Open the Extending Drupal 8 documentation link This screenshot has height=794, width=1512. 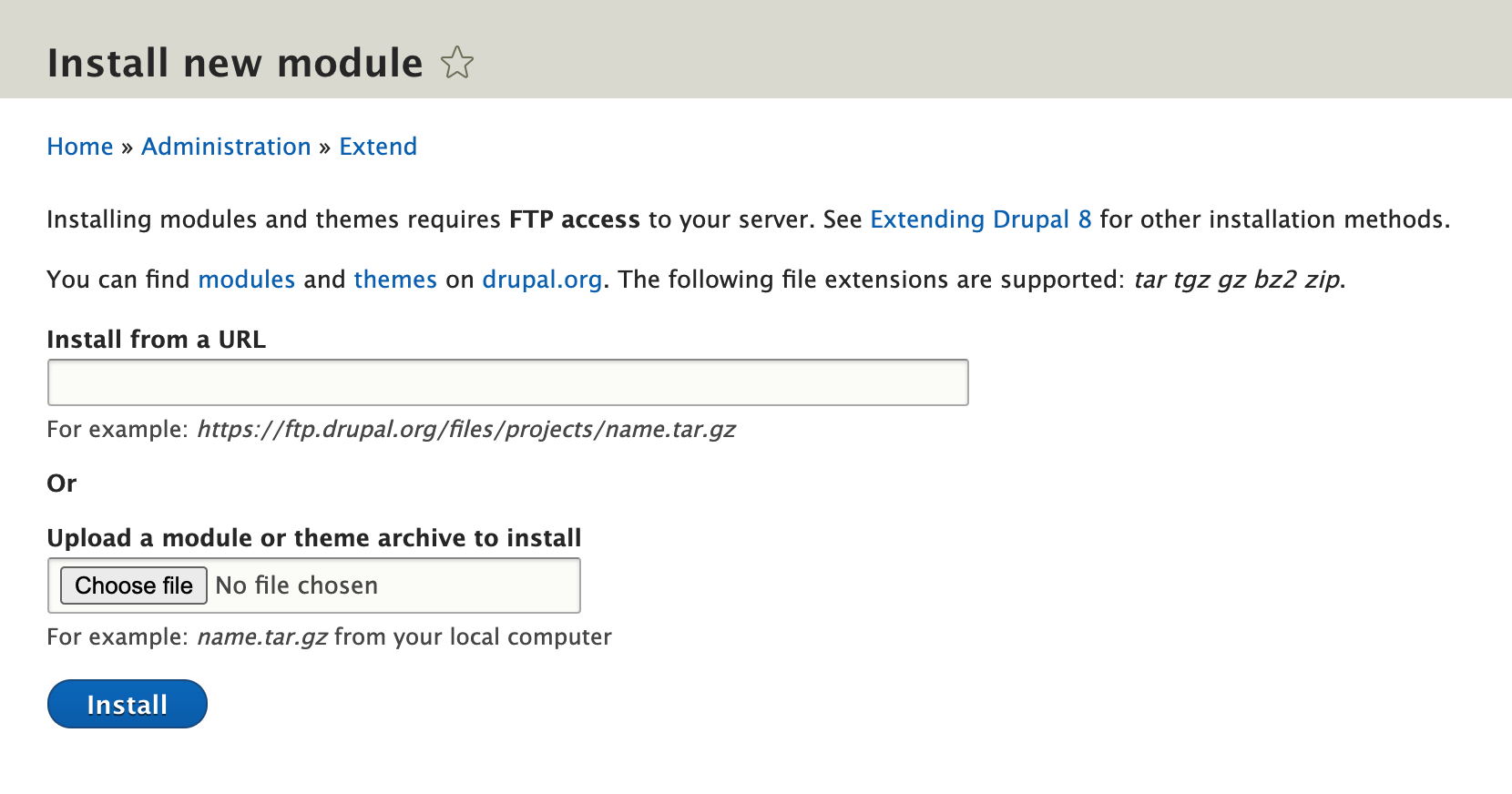tap(980, 219)
